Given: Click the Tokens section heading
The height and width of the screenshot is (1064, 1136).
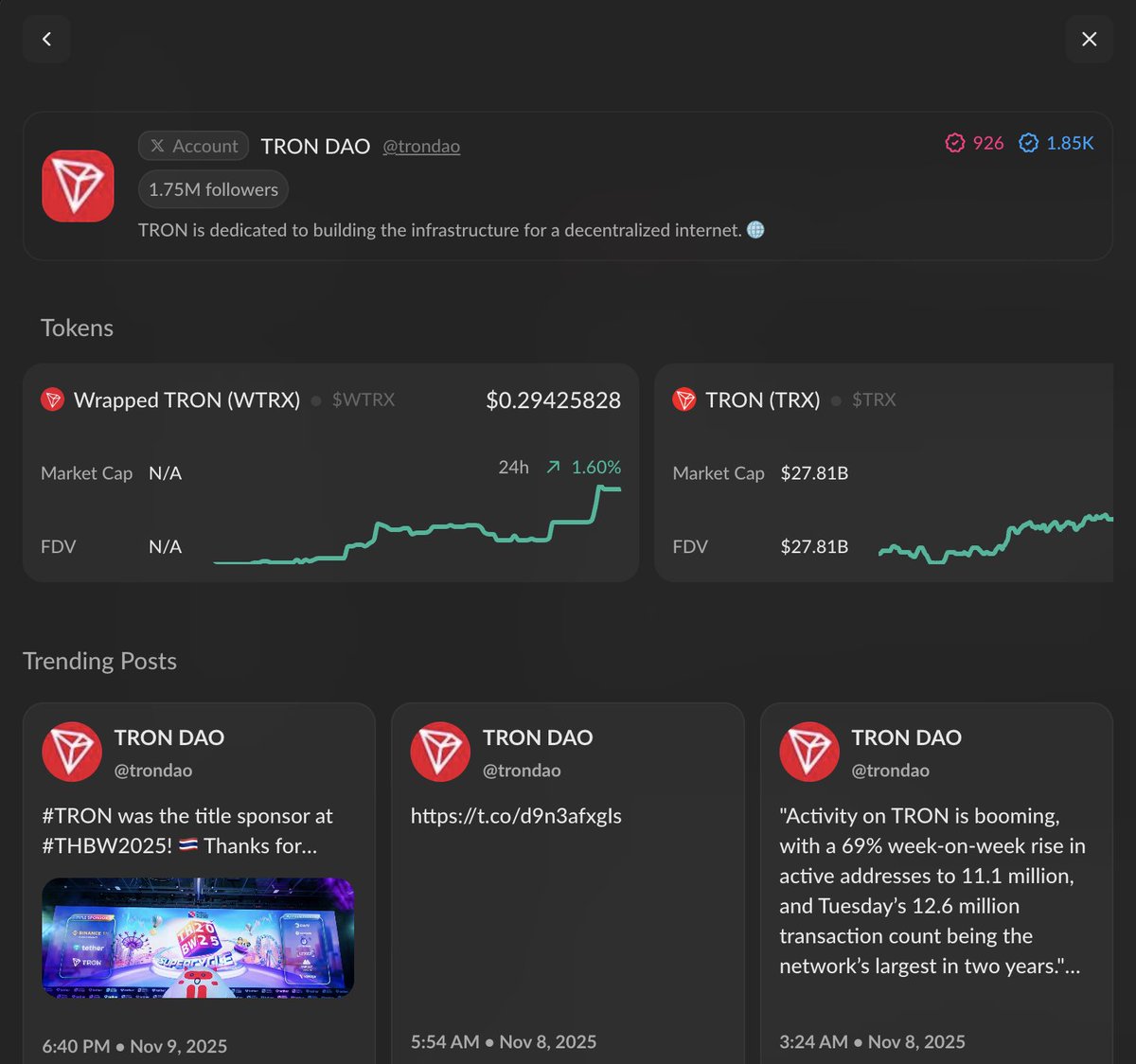Looking at the screenshot, I should (x=77, y=328).
